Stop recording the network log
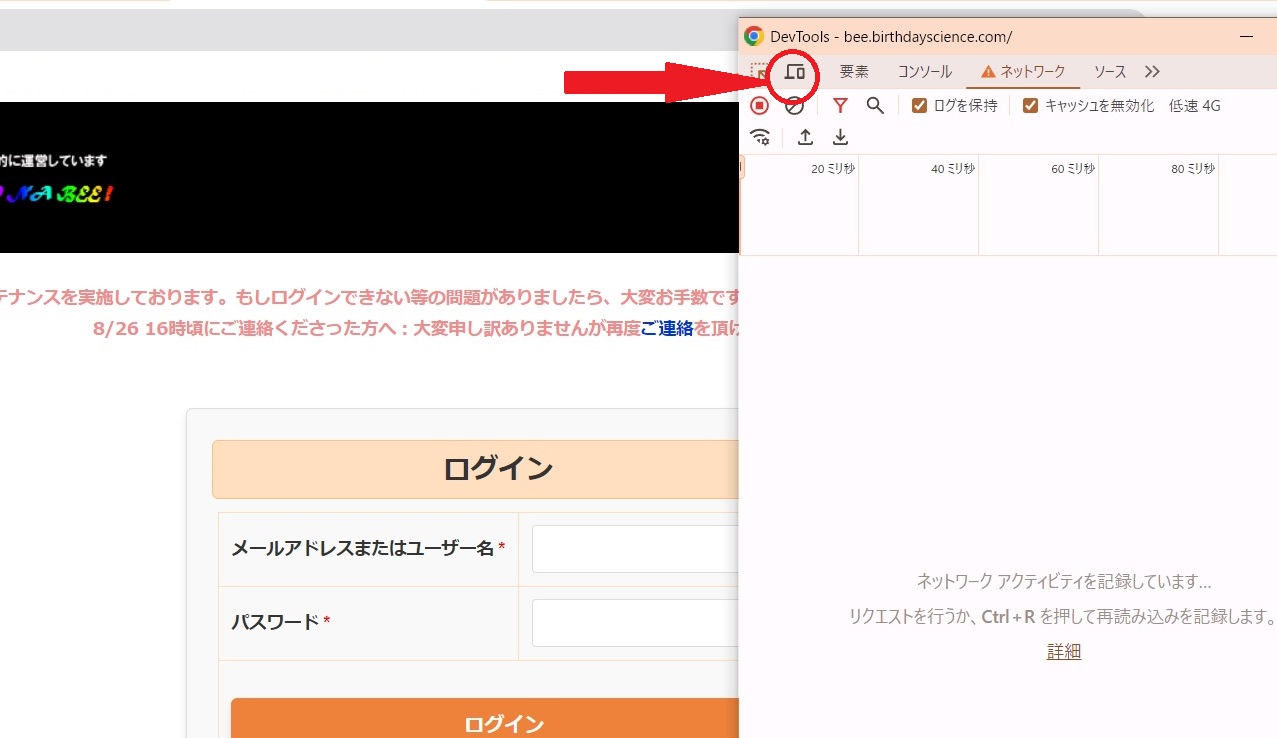 click(x=761, y=105)
